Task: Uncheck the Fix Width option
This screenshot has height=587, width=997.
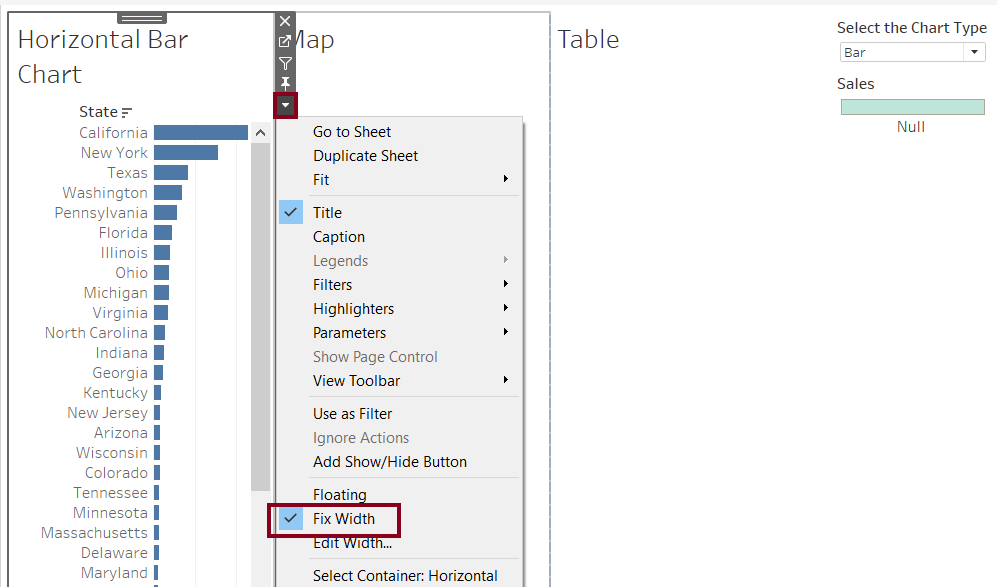Action: [x=343, y=519]
